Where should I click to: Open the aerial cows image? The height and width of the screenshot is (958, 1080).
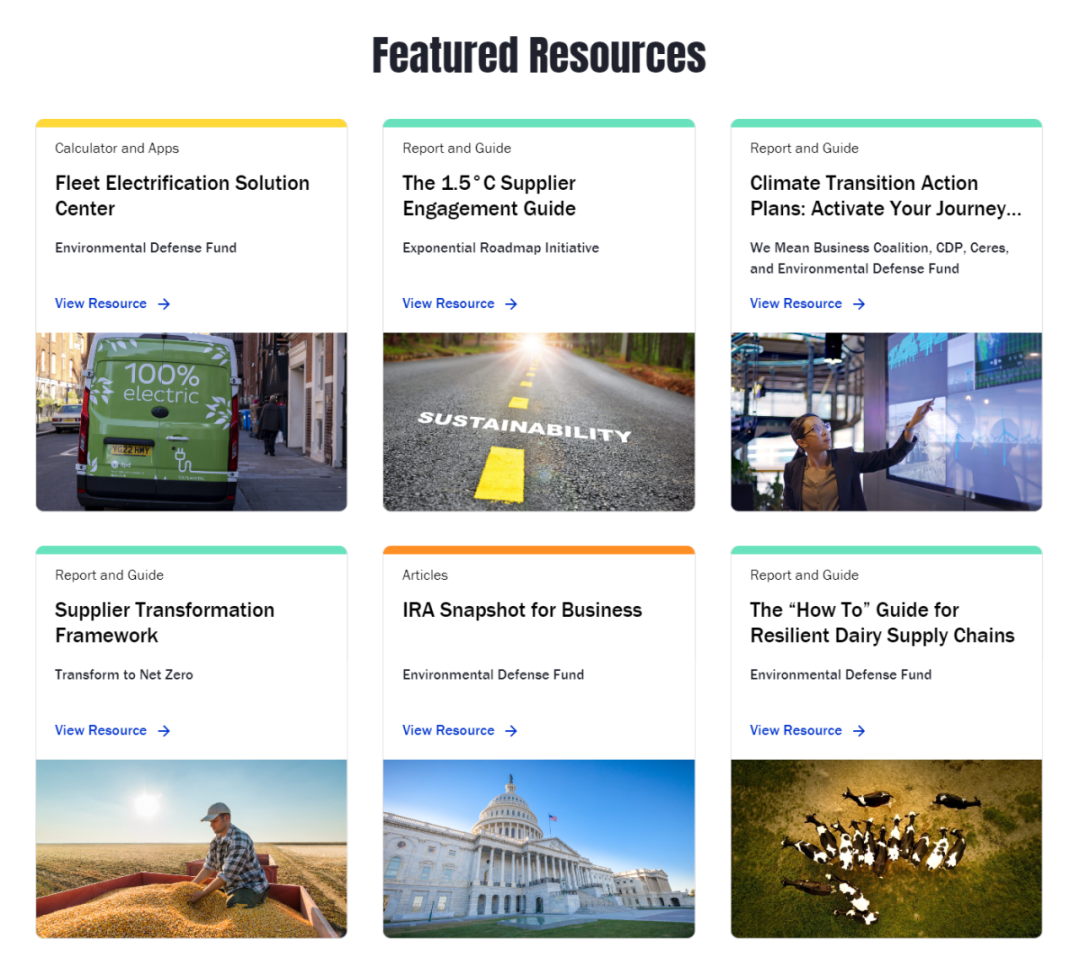click(x=886, y=848)
